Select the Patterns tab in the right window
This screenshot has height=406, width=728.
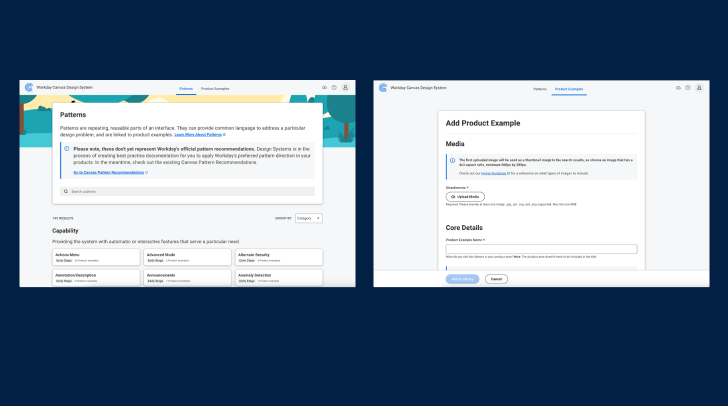point(539,89)
